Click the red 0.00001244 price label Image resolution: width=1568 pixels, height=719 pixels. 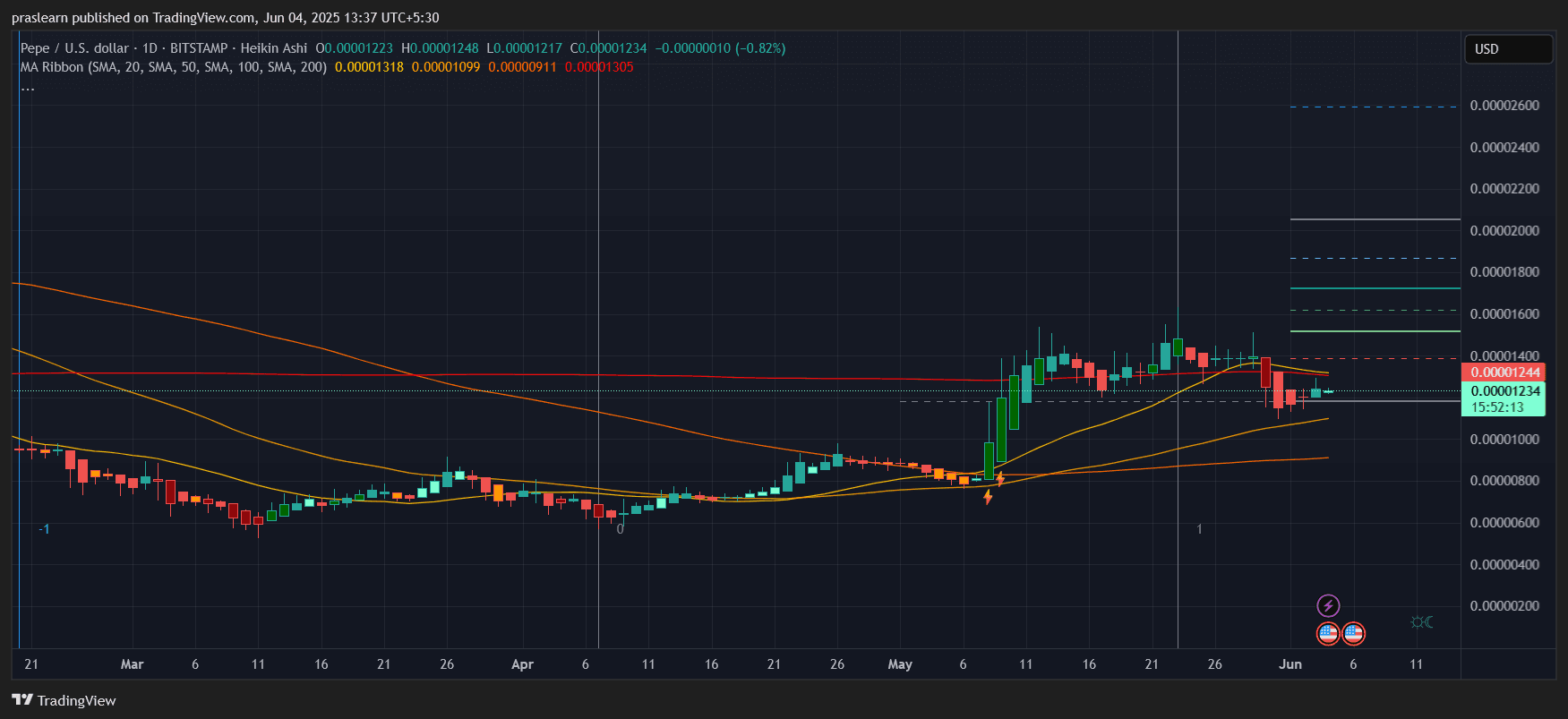[1504, 372]
